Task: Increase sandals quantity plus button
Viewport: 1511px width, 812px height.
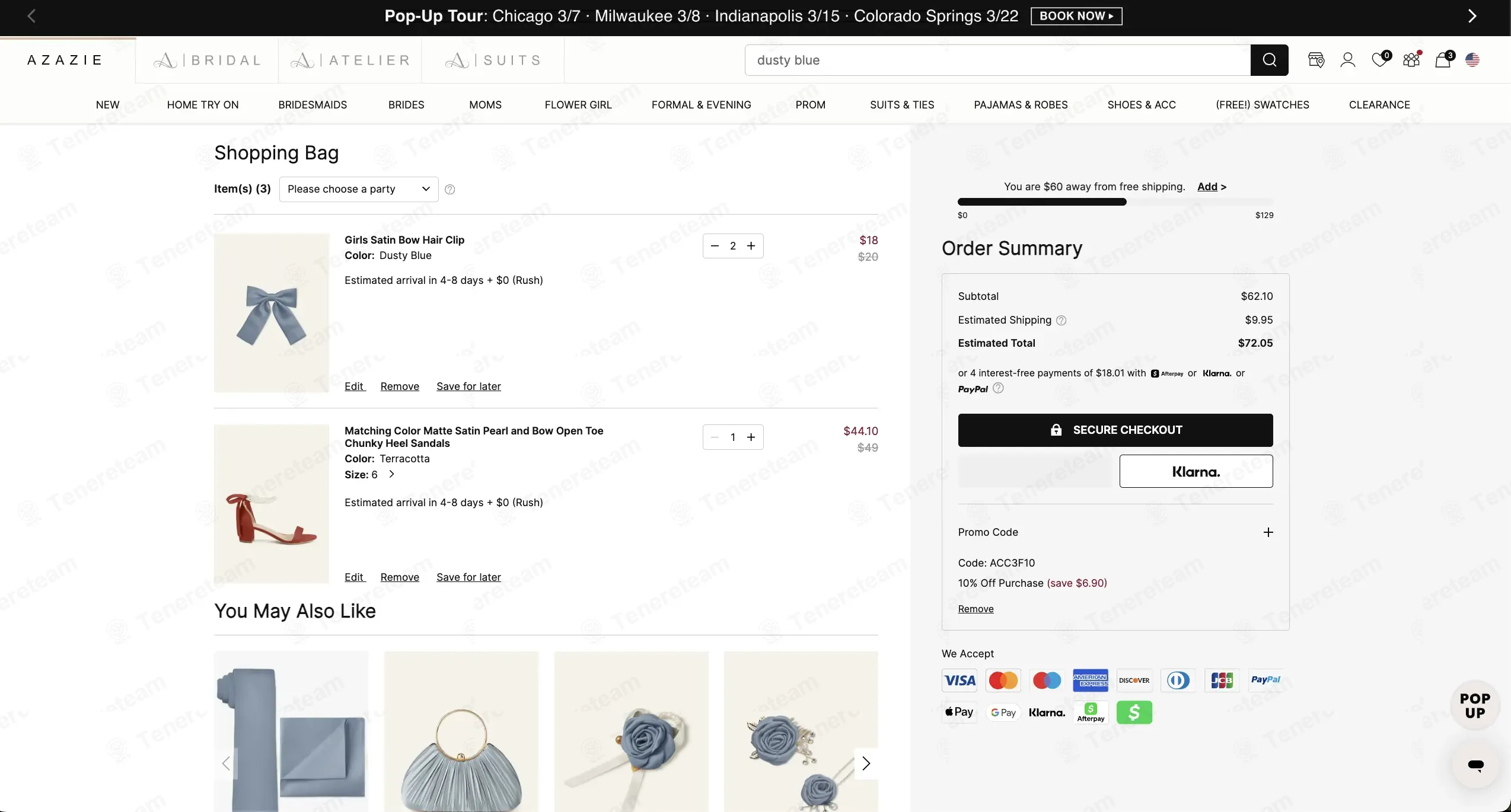Action: (x=751, y=437)
